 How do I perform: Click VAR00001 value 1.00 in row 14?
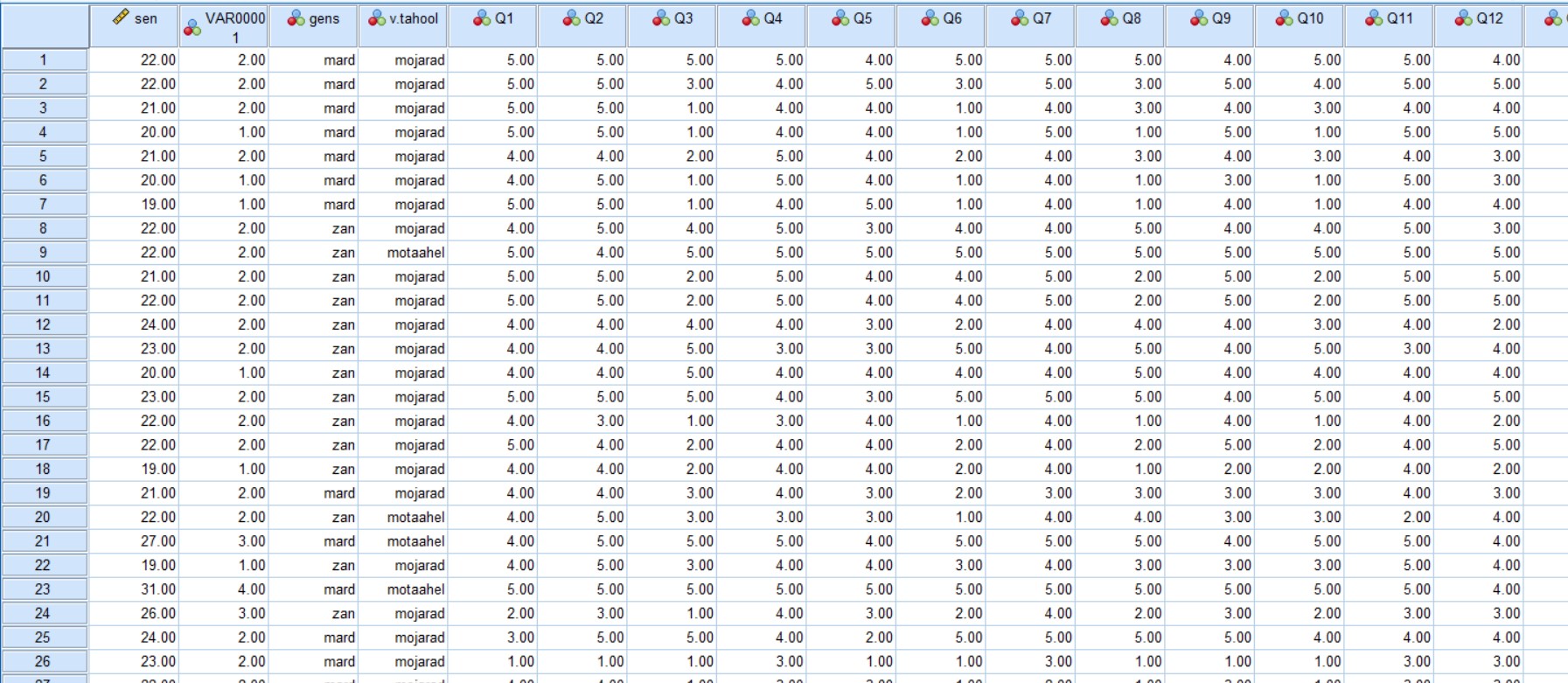coord(252,373)
